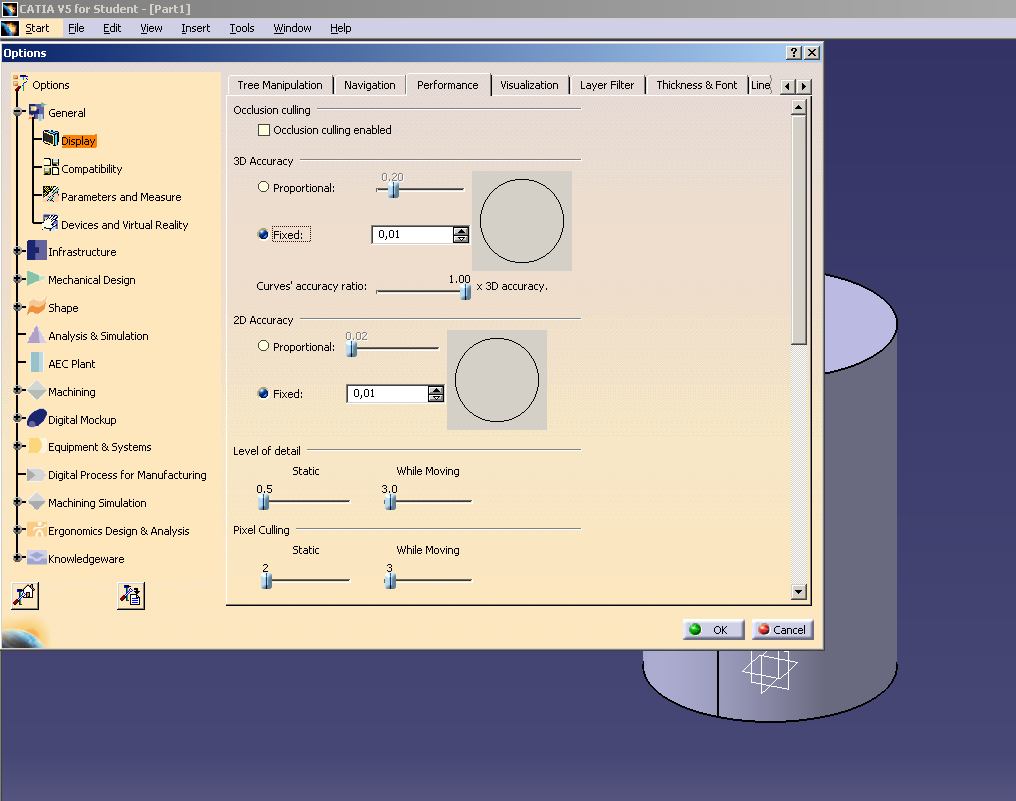Click the Options dialog help question mark

[x=794, y=53]
